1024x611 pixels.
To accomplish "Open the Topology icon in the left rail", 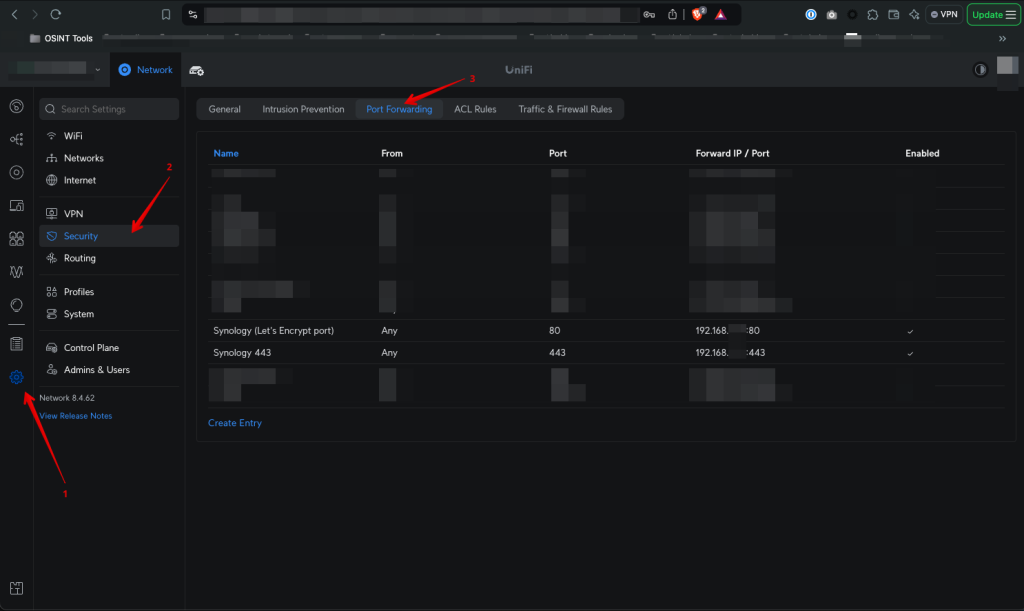I will [16, 139].
